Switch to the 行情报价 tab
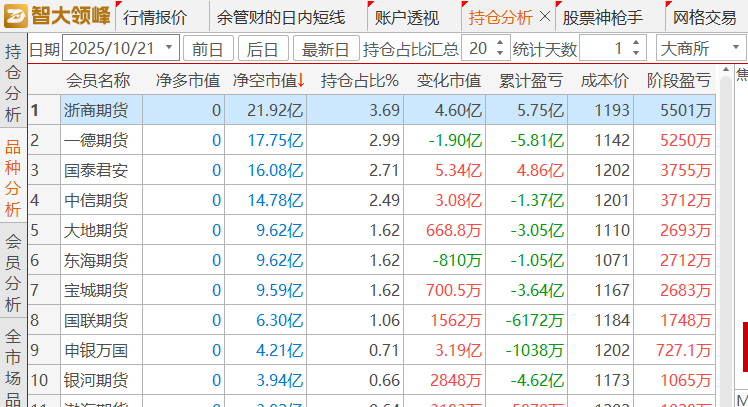Image resolution: width=748 pixels, height=407 pixels. click(156, 18)
